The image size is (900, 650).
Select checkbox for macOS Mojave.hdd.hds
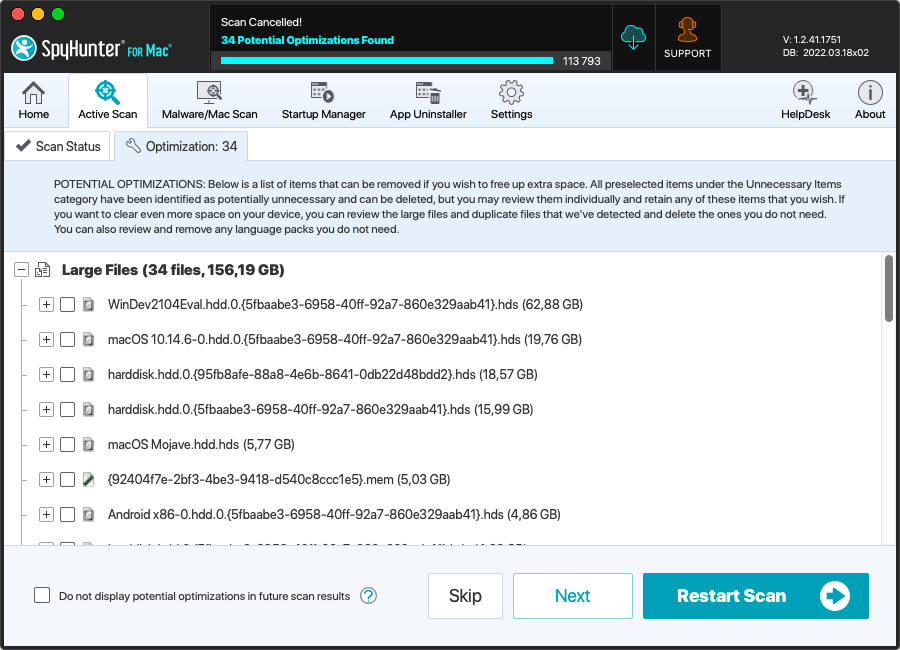(67, 445)
